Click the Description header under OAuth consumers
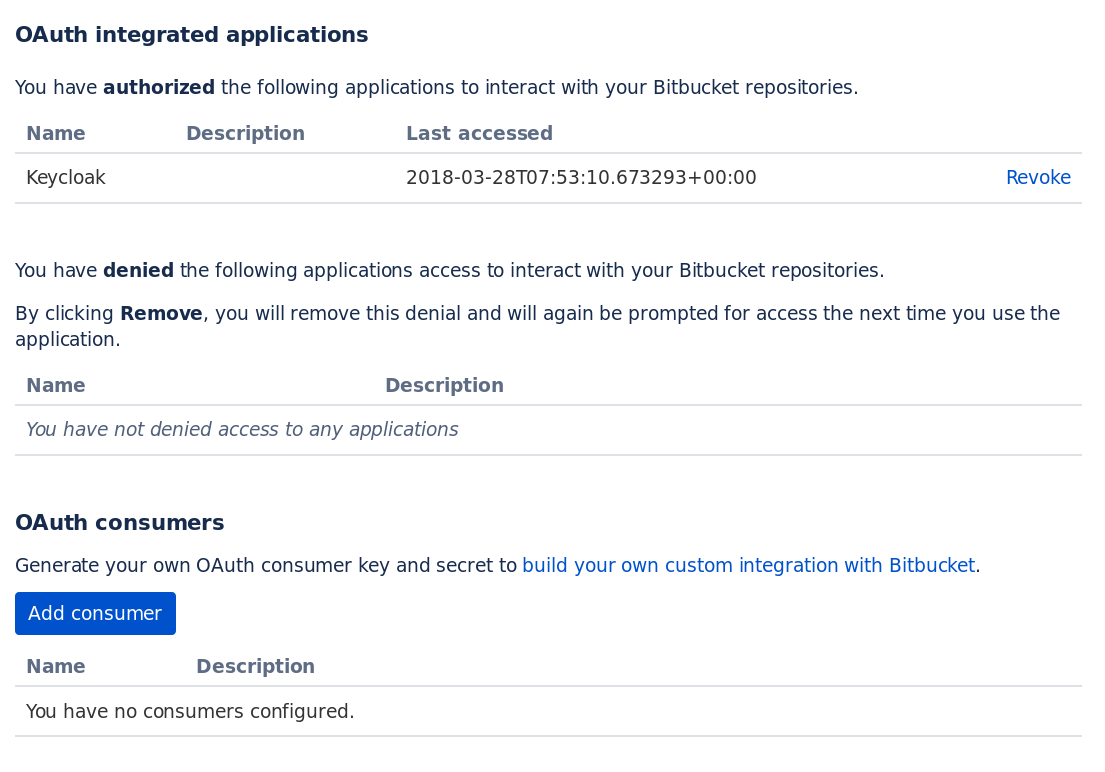 [255, 666]
